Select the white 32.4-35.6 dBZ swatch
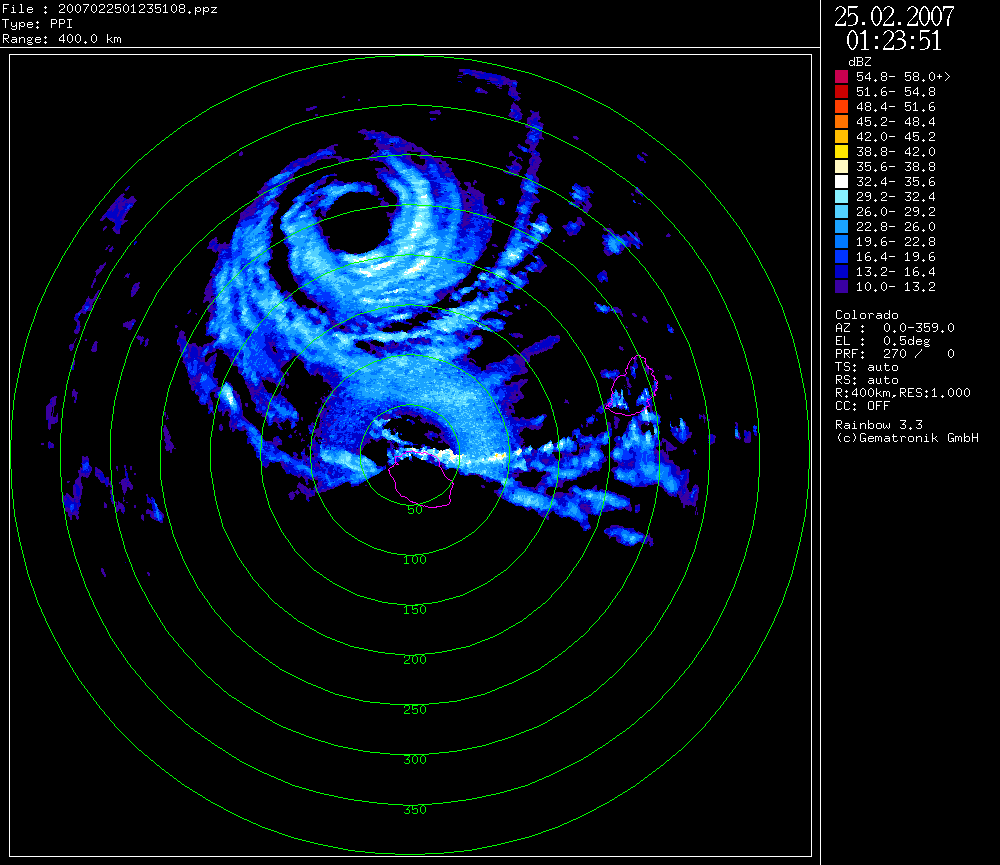 [x=842, y=181]
